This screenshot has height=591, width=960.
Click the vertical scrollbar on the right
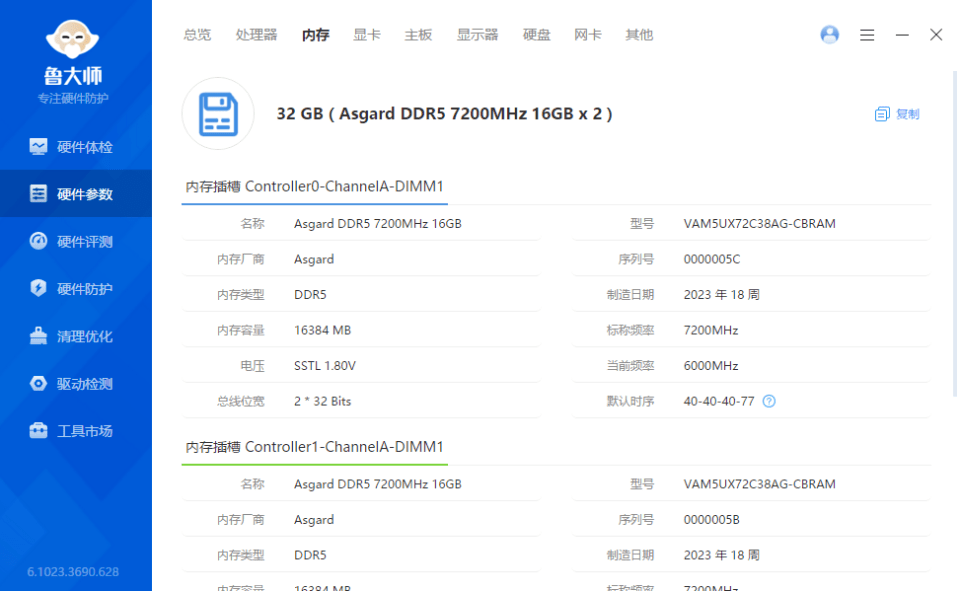954,234
